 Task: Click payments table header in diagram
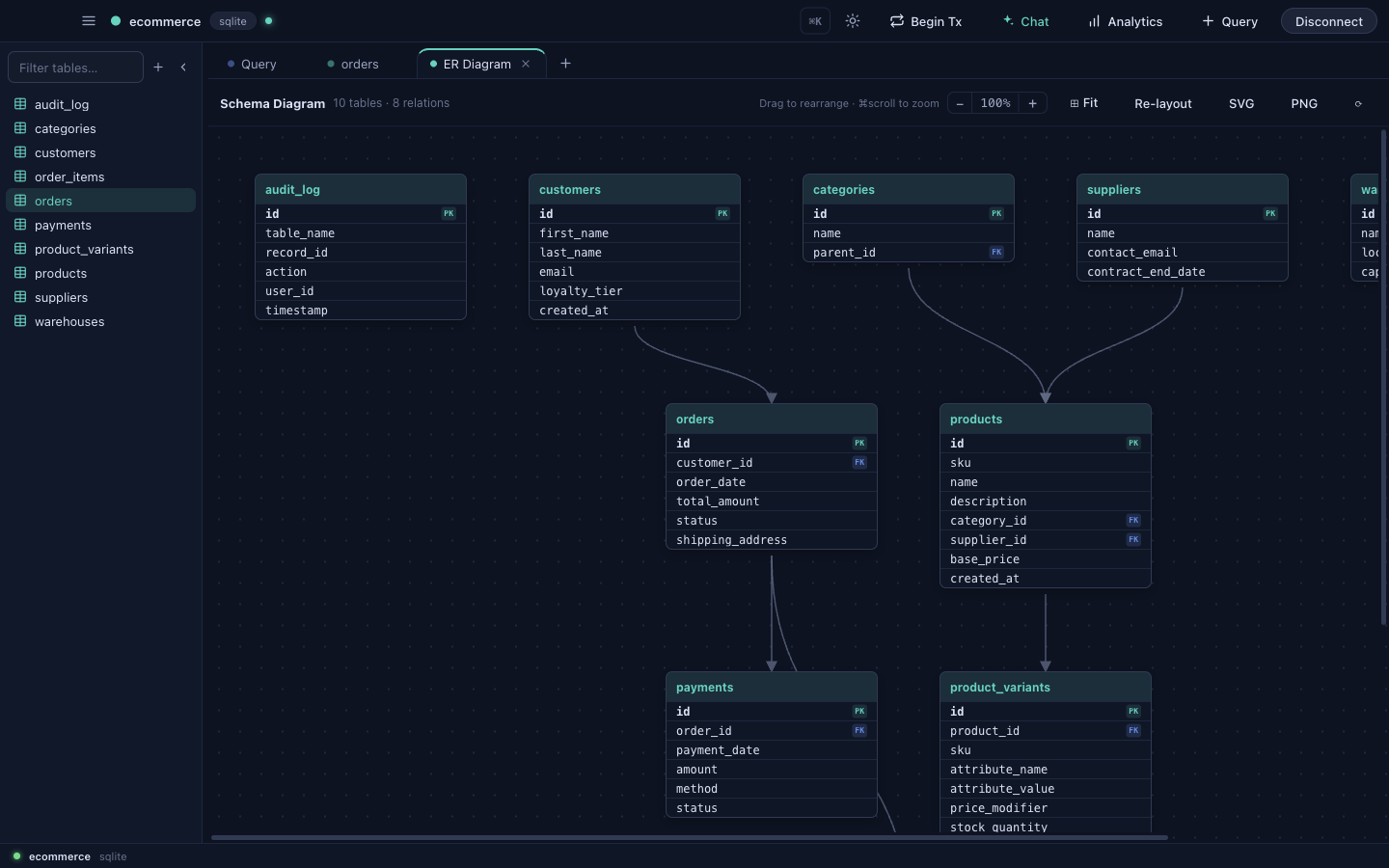tap(772, 688)
